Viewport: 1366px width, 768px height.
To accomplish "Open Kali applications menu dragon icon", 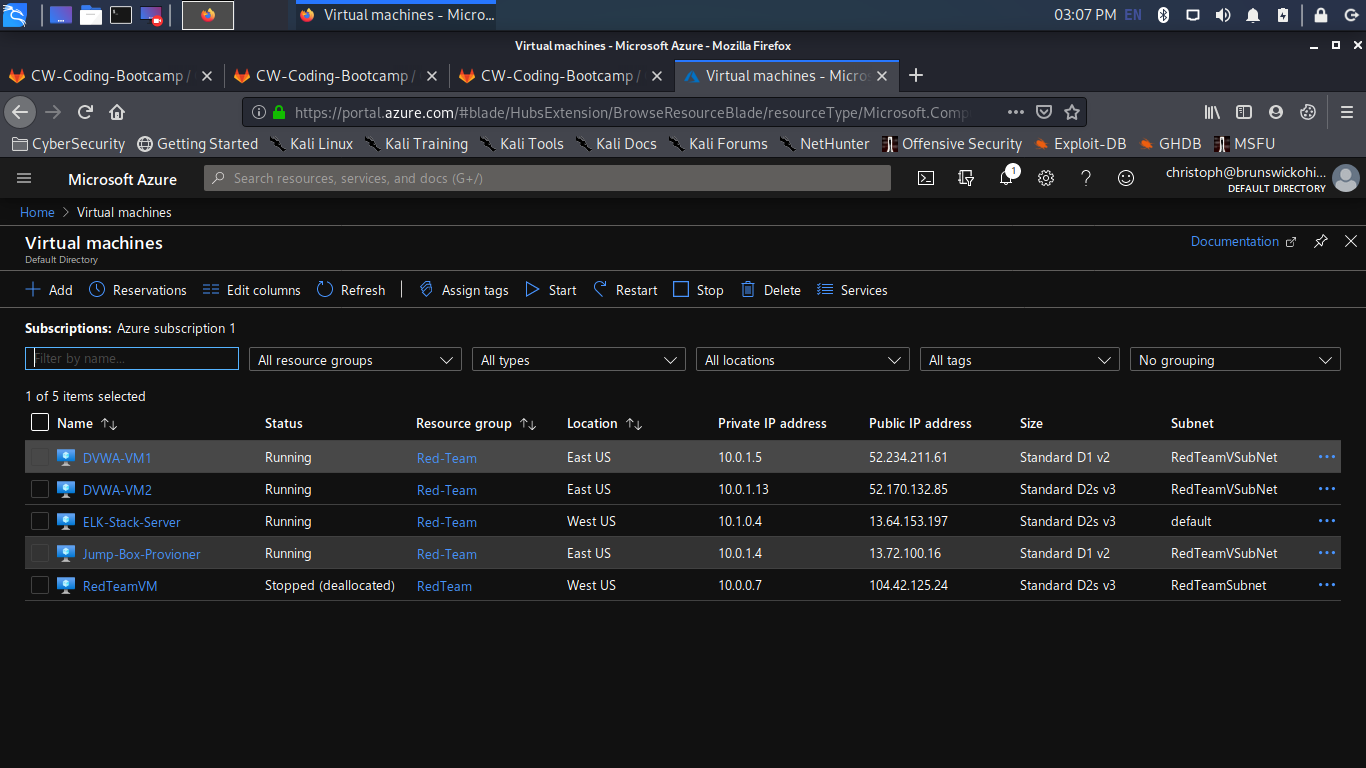I will tap(14, 14).
